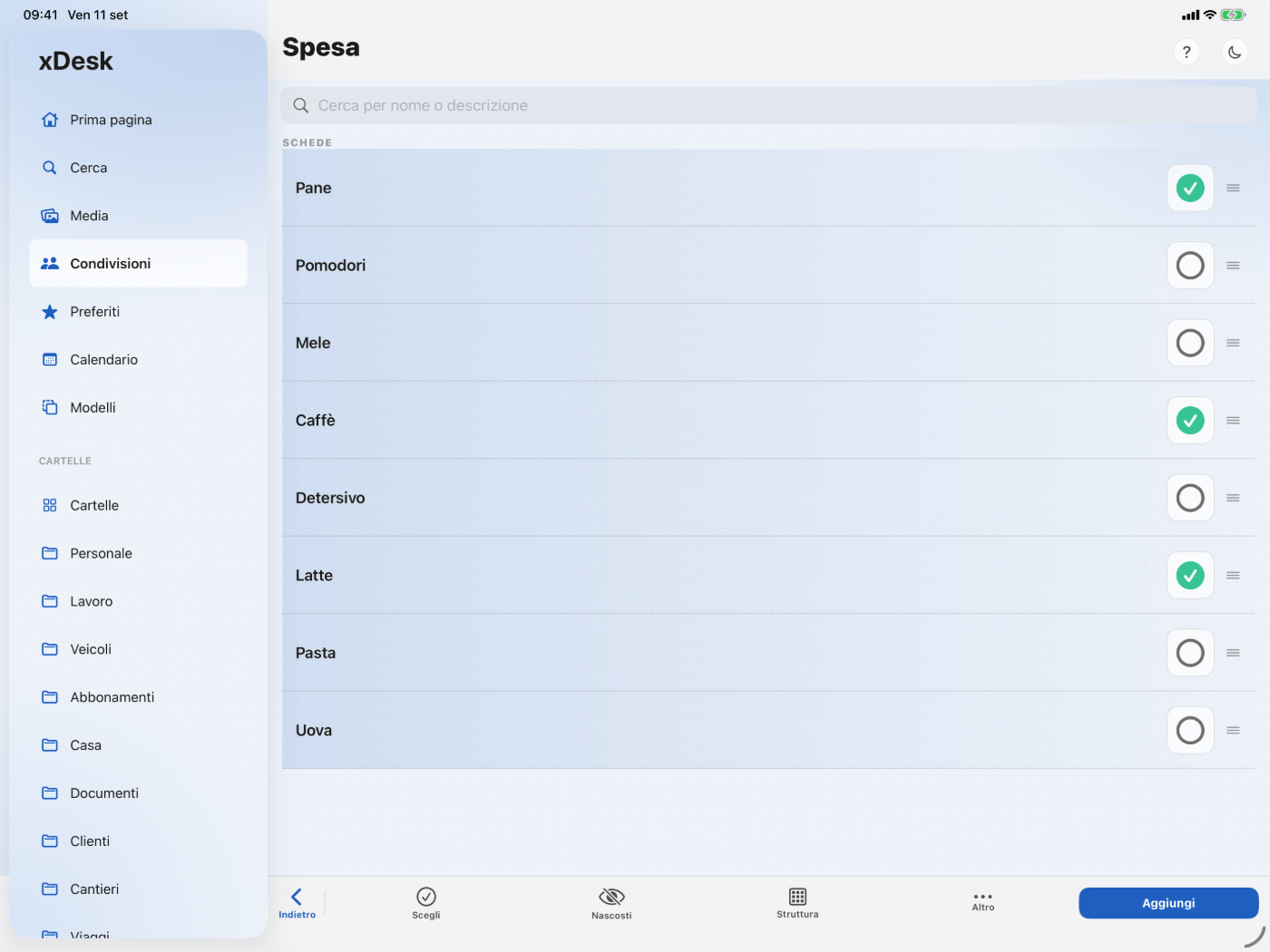Image resolution: width=1270 pixels, height=952 pixels.
Task: Click the Aggiungi button
Action: (1168, 903)
